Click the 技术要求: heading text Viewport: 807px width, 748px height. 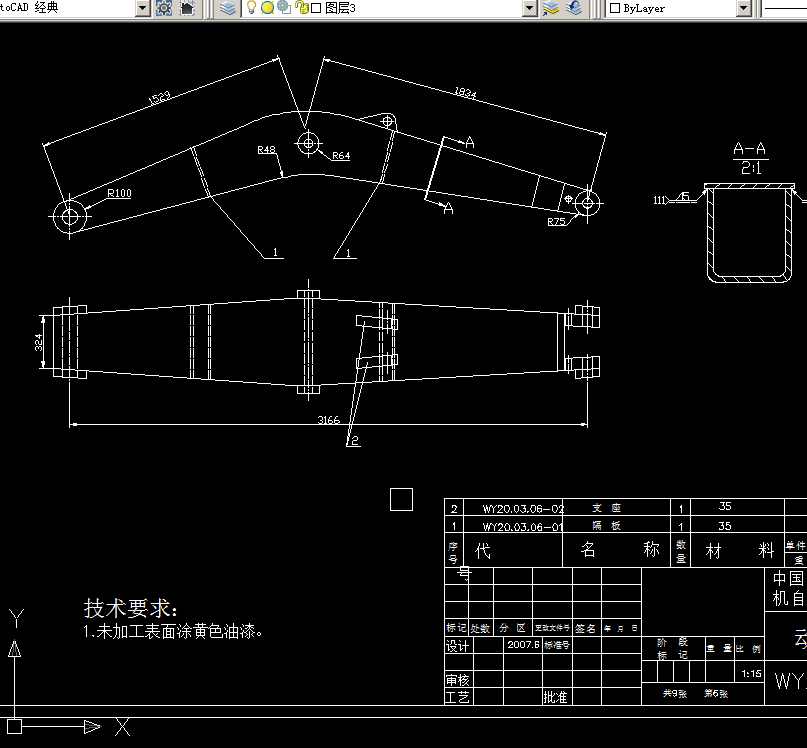tap(131, 608)
